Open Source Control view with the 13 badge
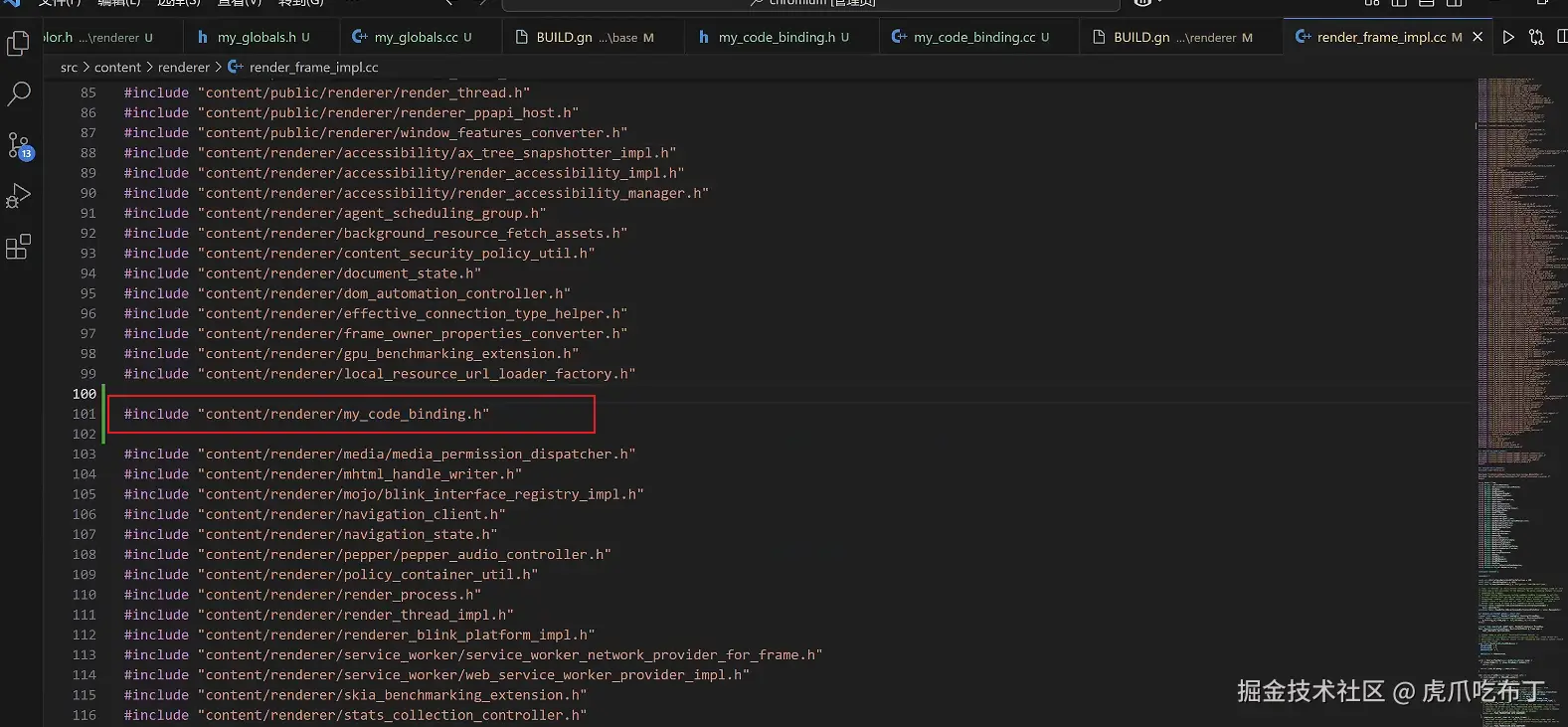This screenshot has width=1568, height=727. [x=19, y=145]
